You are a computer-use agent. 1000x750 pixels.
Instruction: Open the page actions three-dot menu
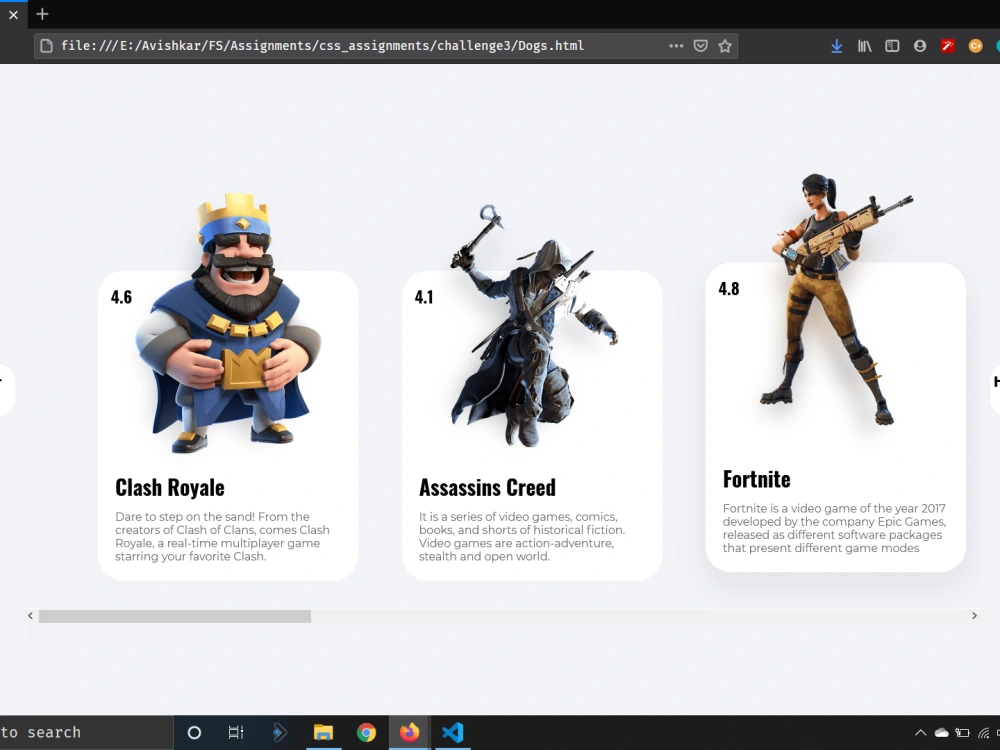(676, 46)
